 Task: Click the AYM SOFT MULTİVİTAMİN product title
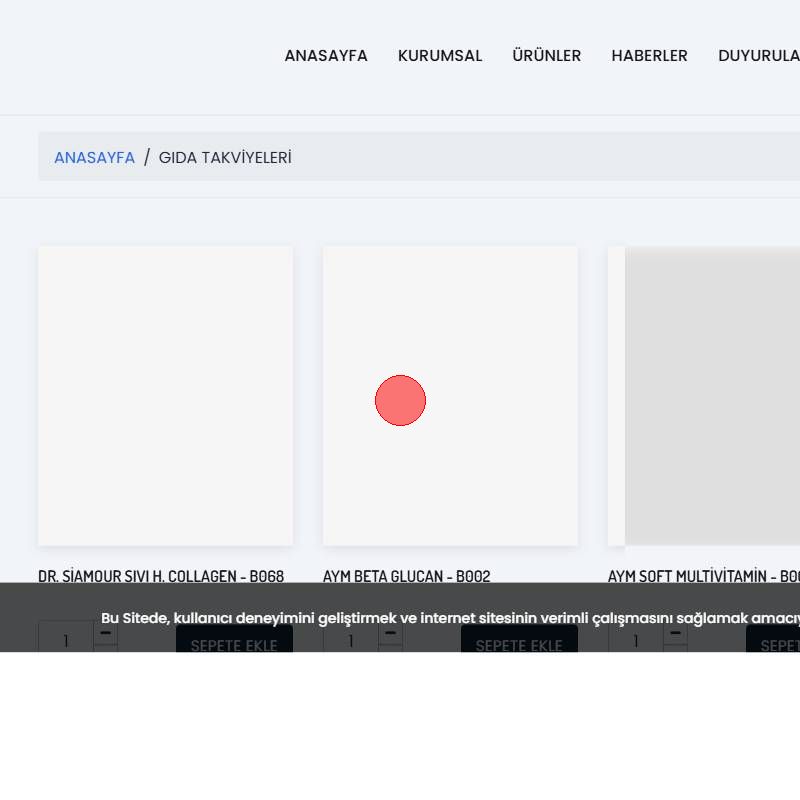pos(703,576)
